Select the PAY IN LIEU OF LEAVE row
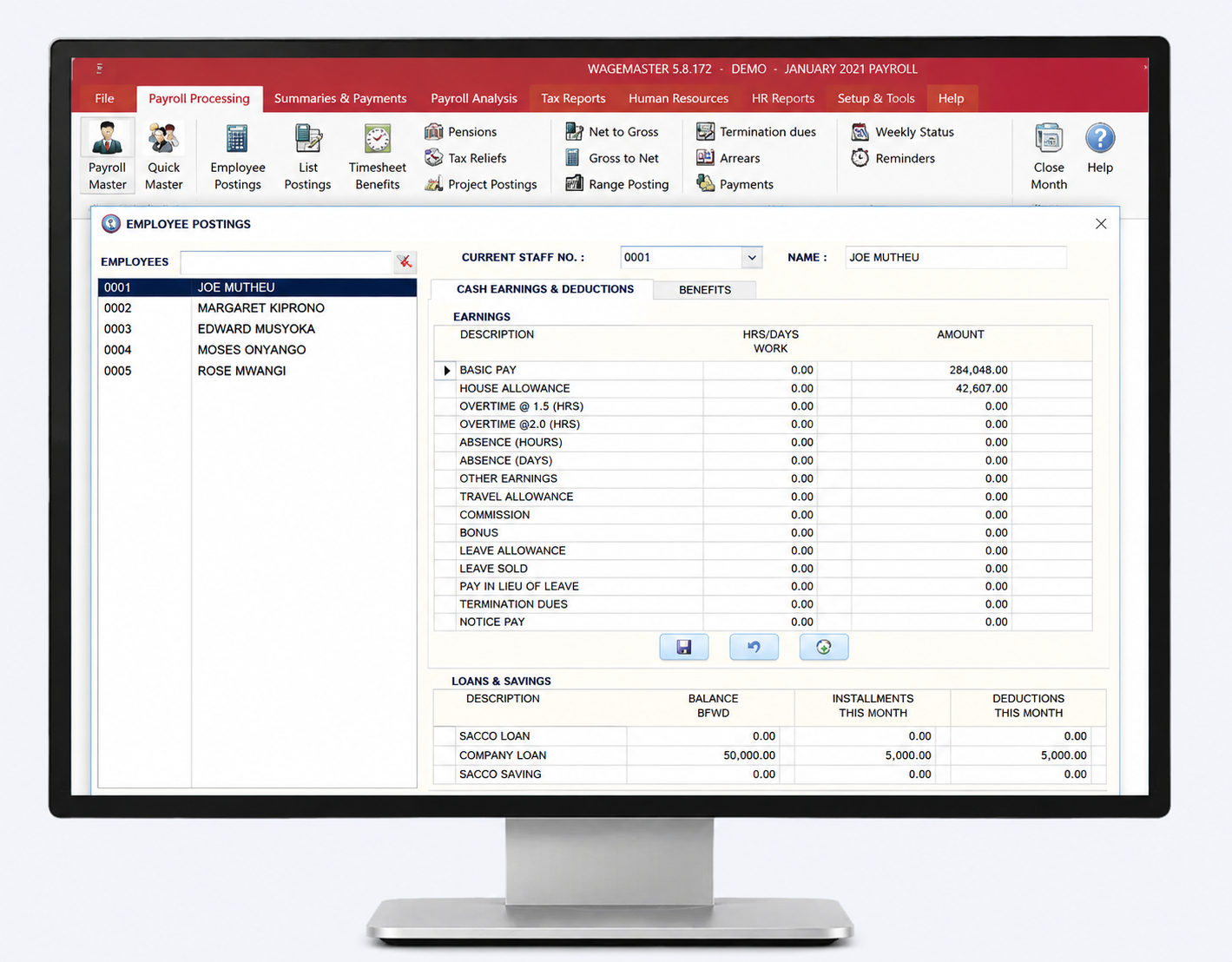This screenshot has width=1232, height=962. 762,586
